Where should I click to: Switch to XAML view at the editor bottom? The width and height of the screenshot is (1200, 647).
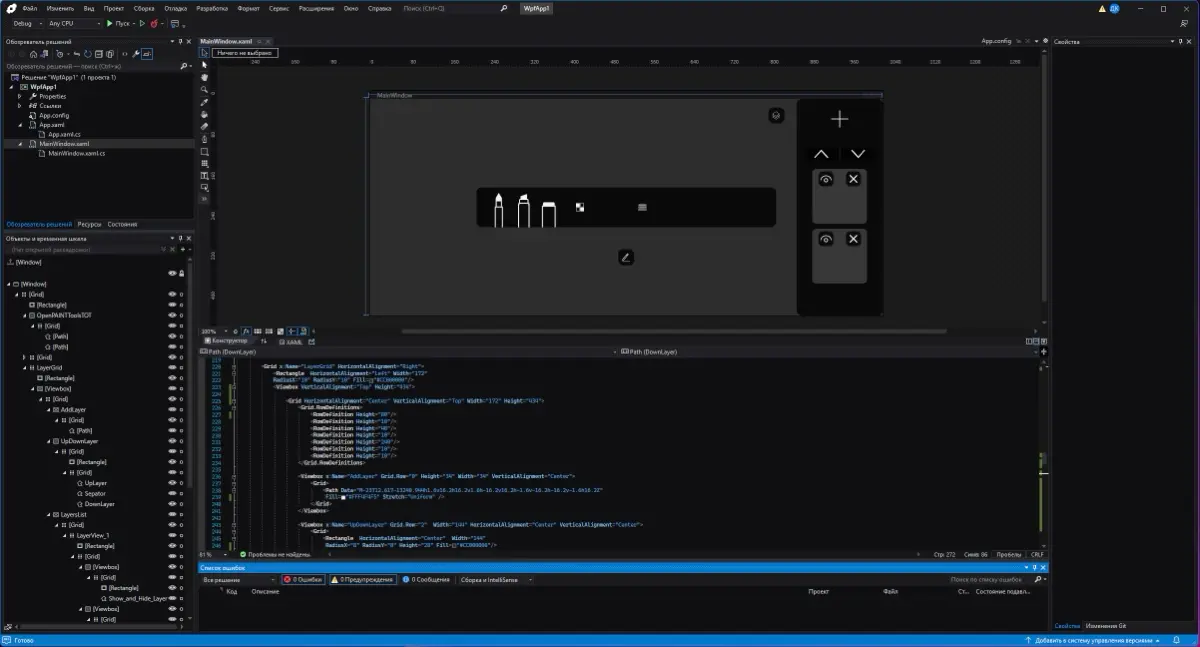click(x=292, y=341)
